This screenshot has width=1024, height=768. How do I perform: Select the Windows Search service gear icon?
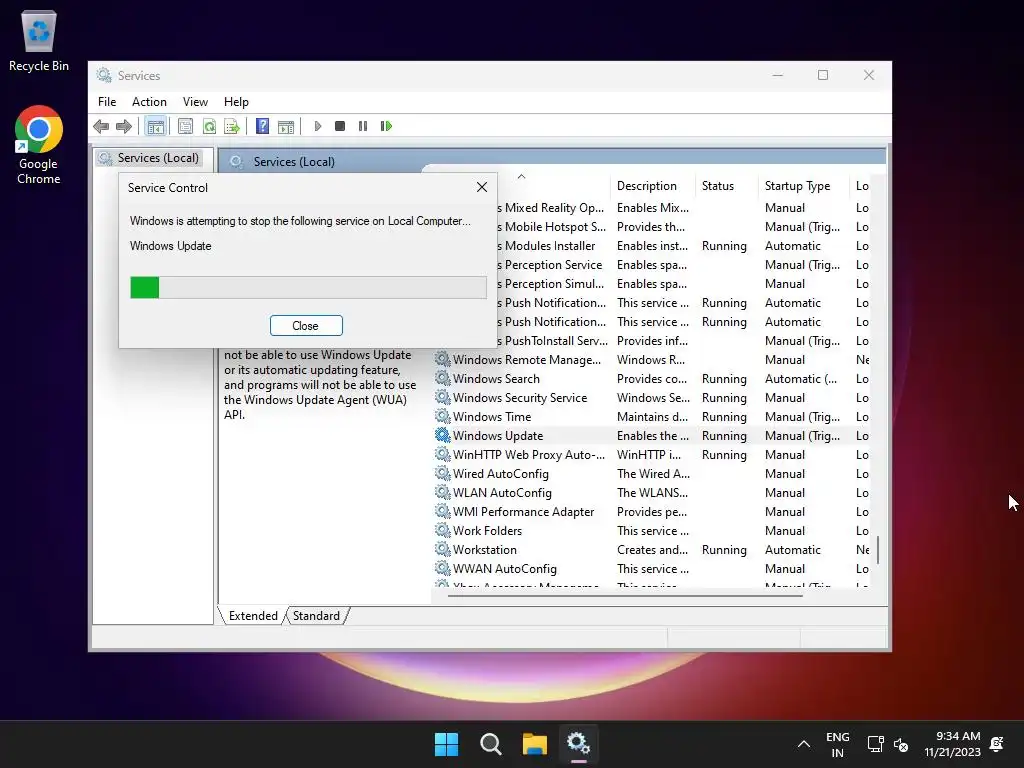(443, 378)
